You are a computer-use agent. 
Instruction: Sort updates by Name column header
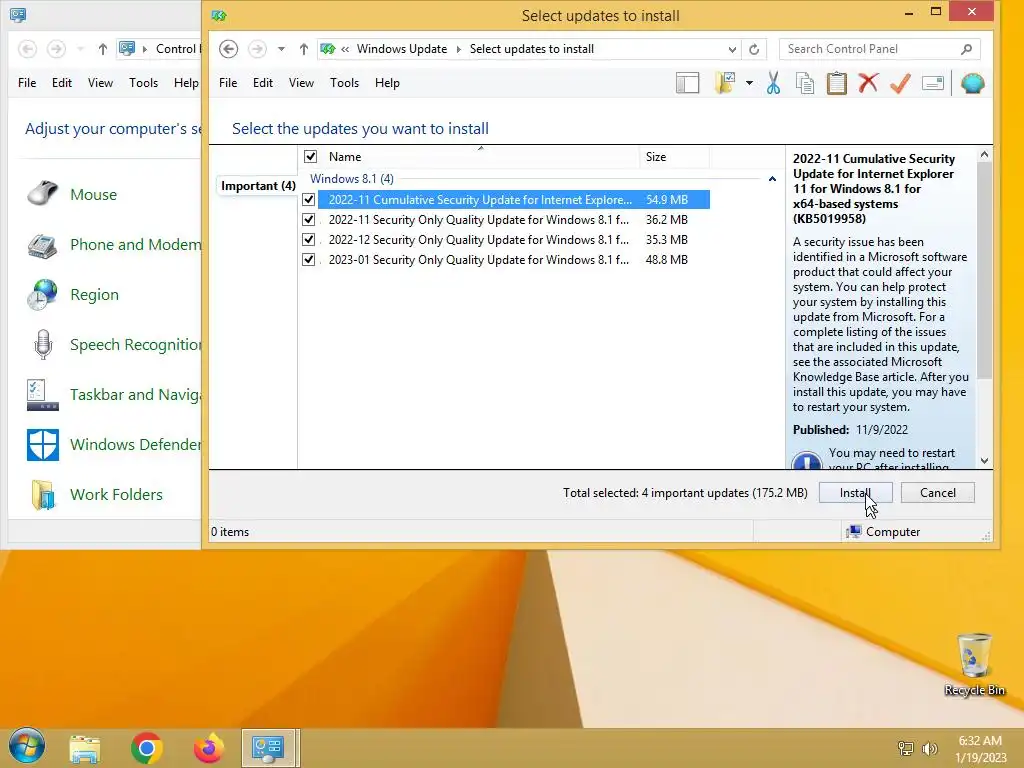[x=345, y=157]
